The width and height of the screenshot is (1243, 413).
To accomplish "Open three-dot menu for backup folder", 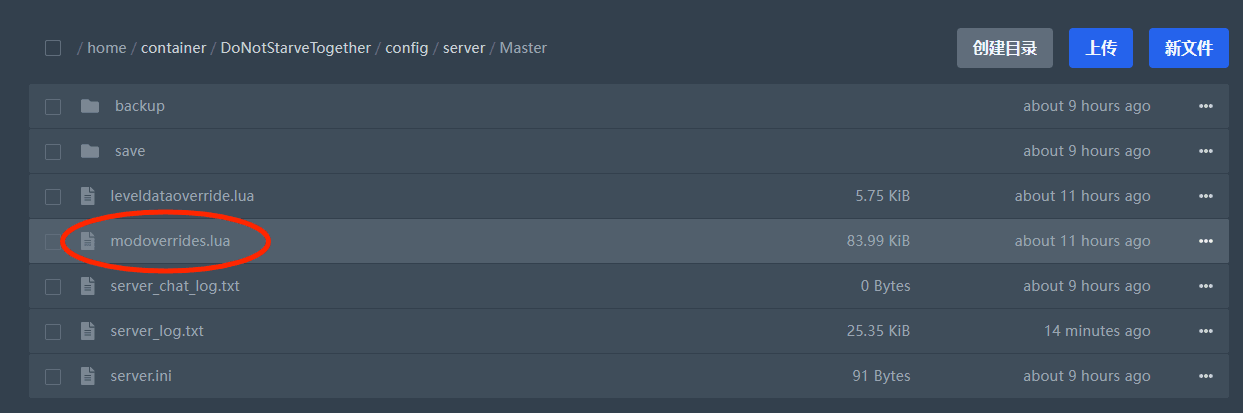I will (1205, 106).
